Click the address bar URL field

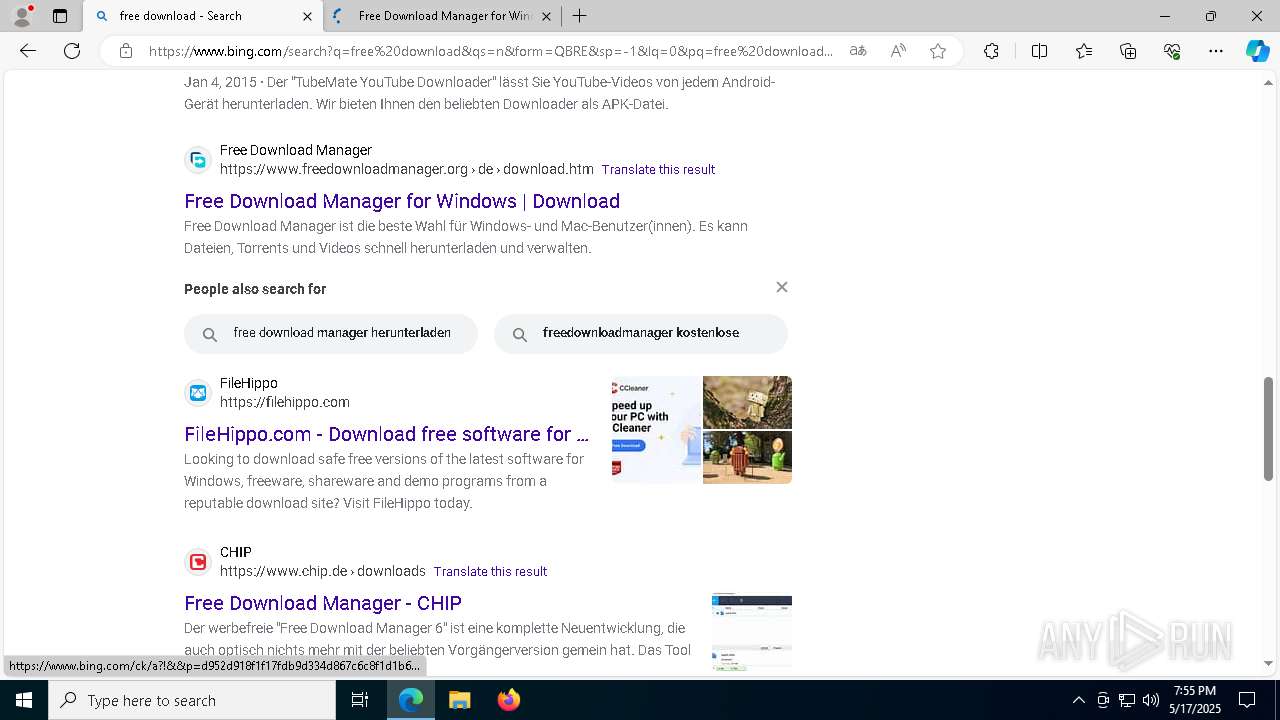(490, 51)
